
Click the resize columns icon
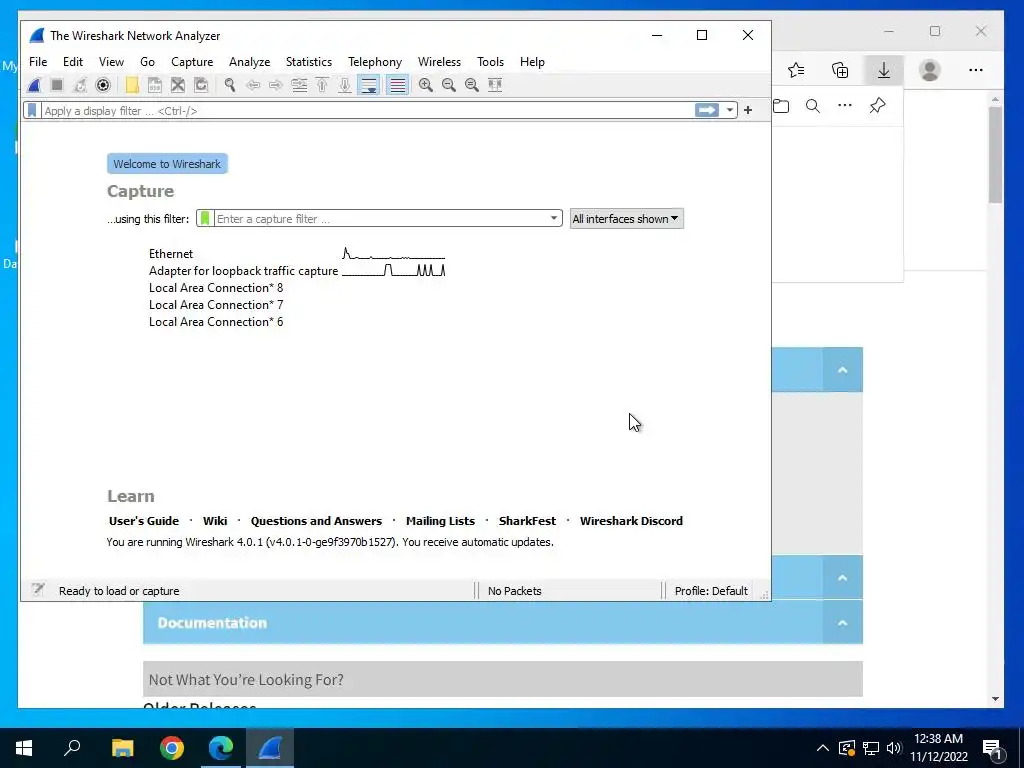point(495,85)
